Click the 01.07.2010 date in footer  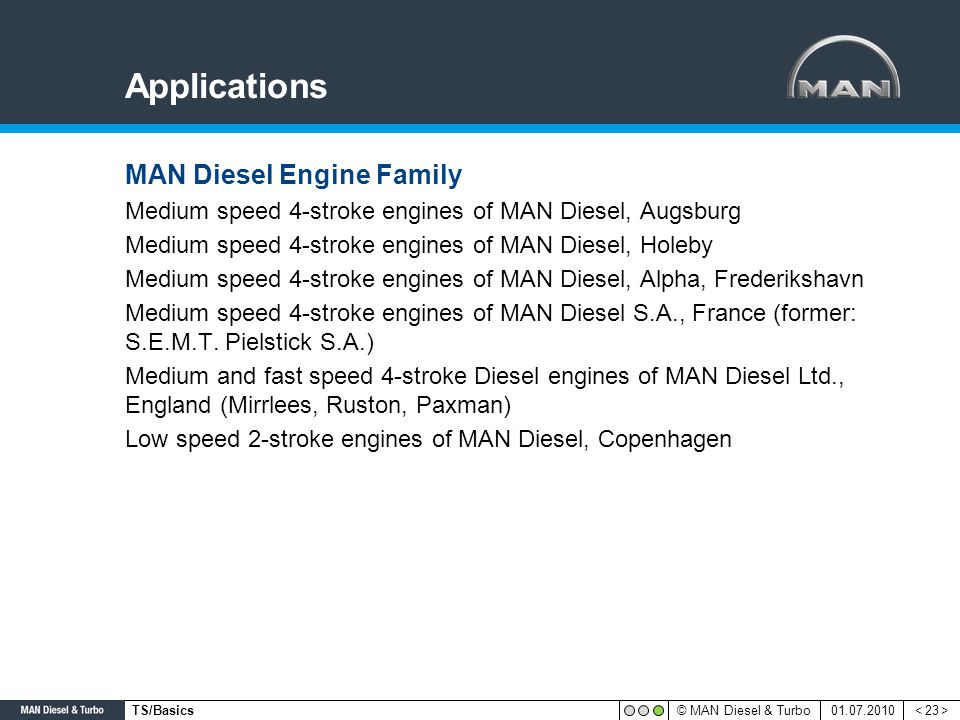coord(862,710)
